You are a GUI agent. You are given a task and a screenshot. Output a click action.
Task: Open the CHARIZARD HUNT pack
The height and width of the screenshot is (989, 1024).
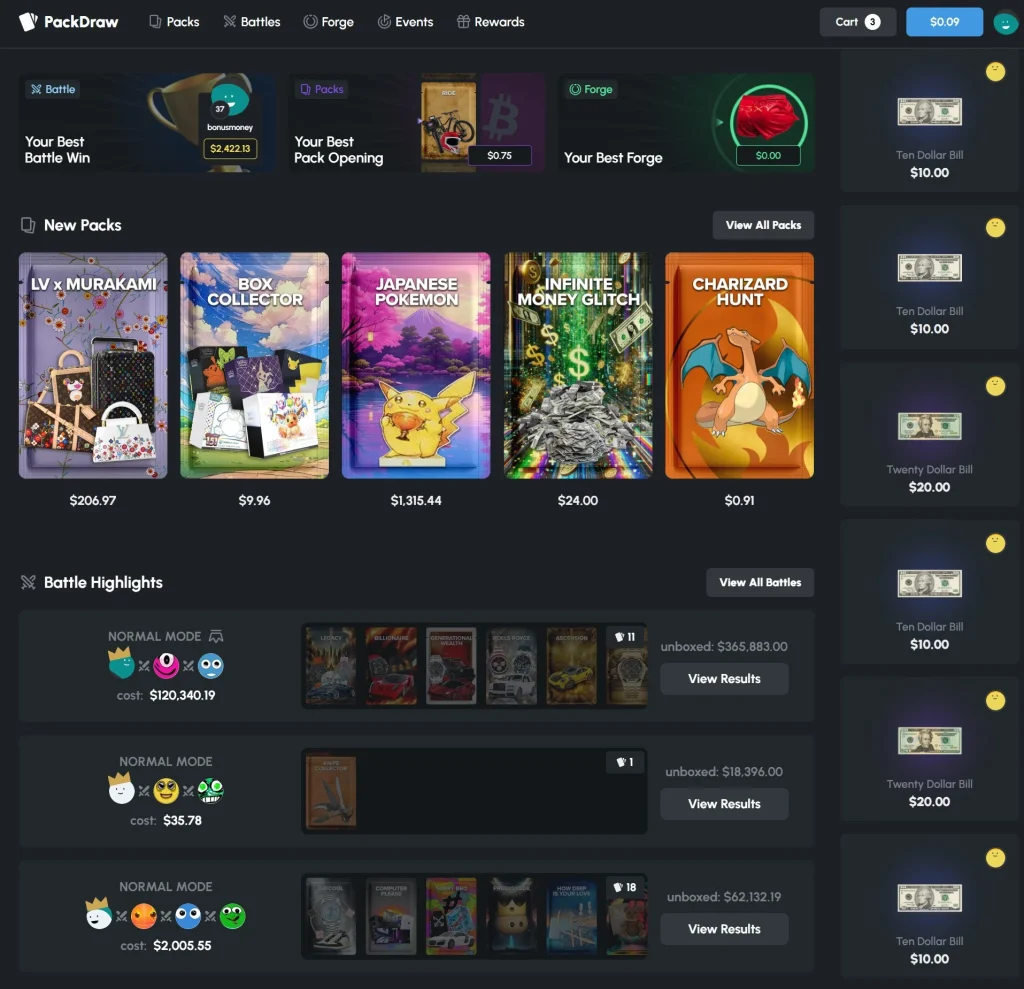[x=739, y=366]
